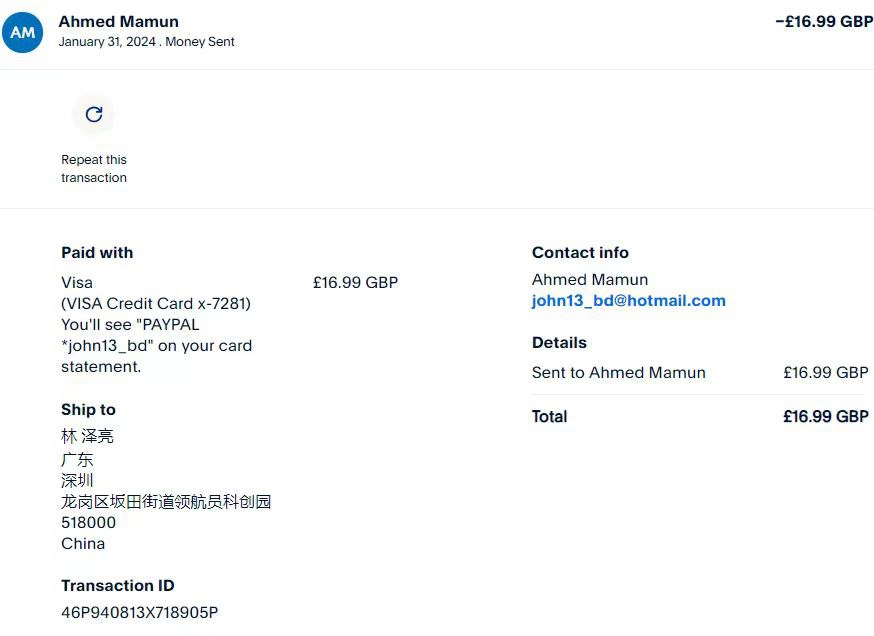This screenshot has height=636, width=874.
Task: Click the bold Total amount £16.99 GBP
Action: (825, 417)
